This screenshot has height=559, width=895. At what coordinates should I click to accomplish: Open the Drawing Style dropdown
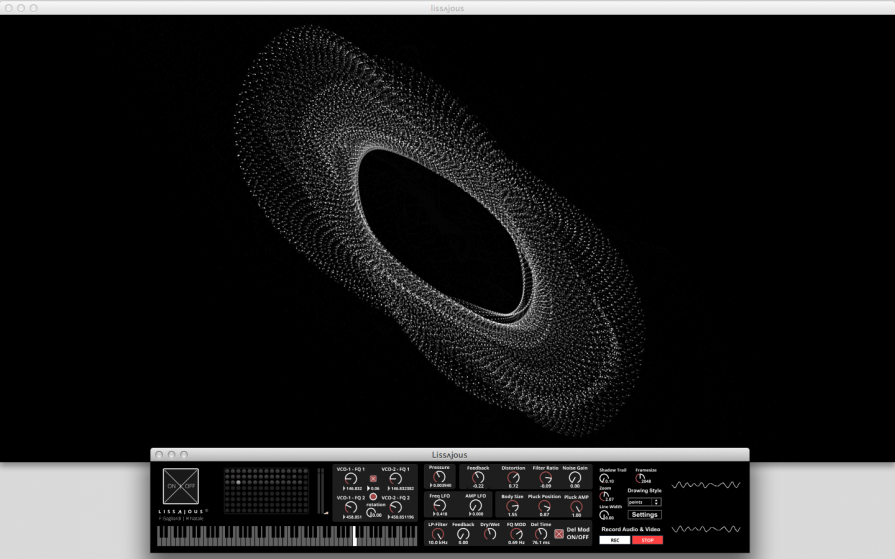coord(644,502)
